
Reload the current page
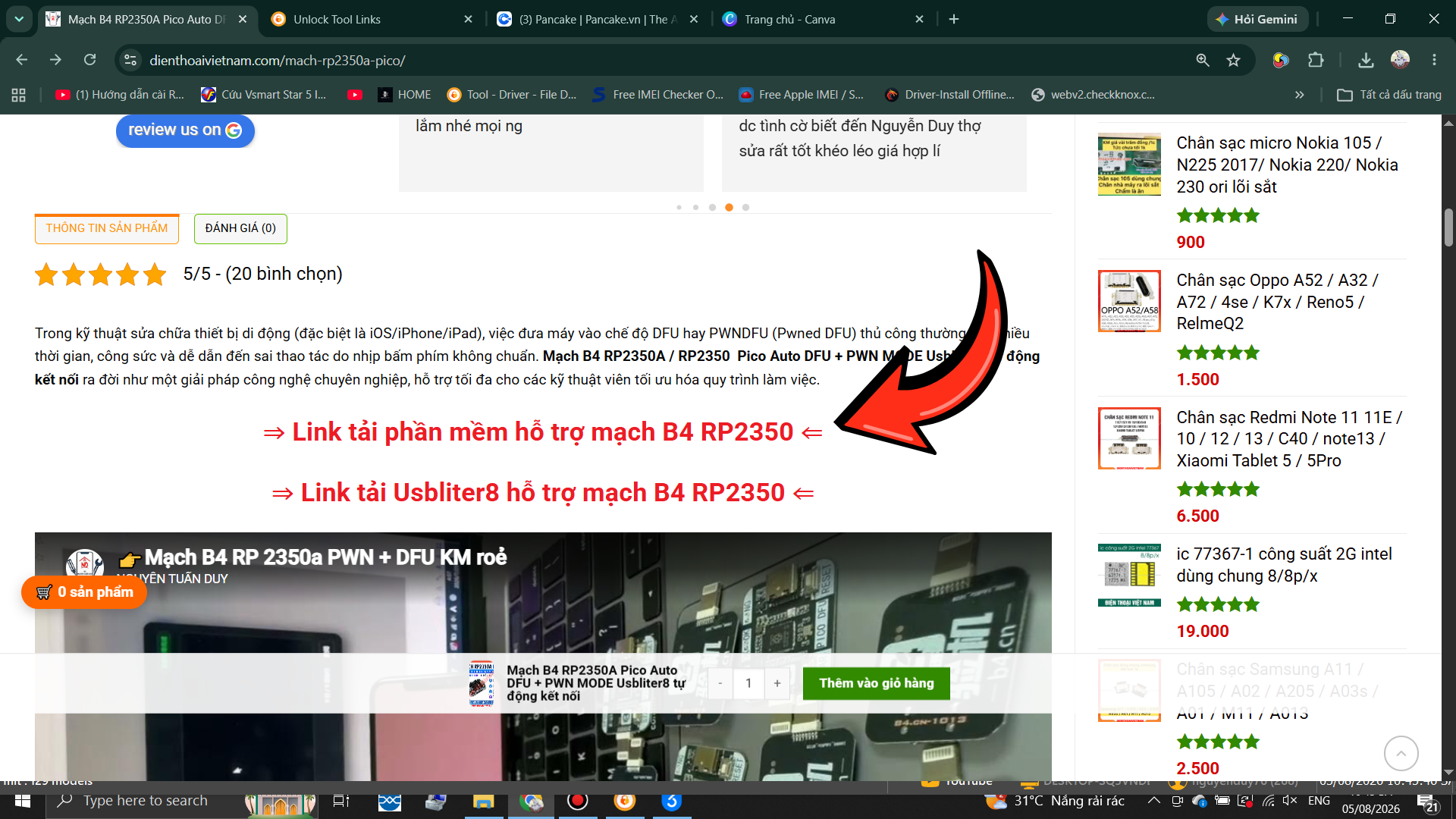[89, 60]
